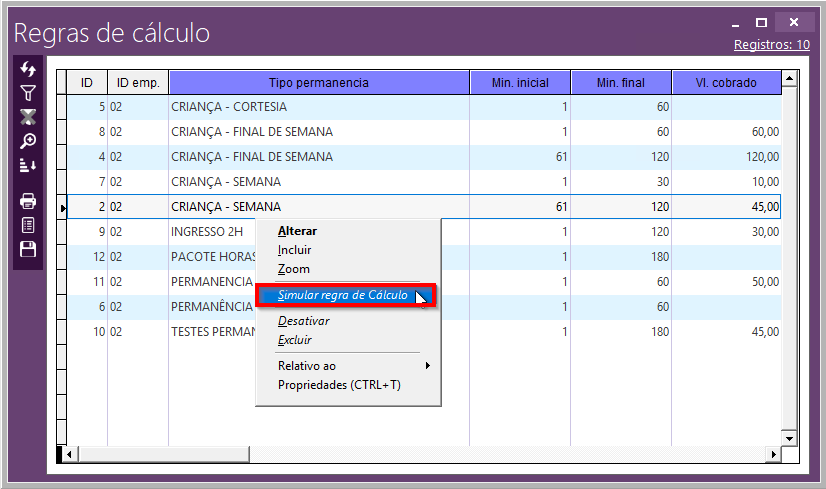
Task: Open the magnifier search tool
Action: tap(28, 141)
